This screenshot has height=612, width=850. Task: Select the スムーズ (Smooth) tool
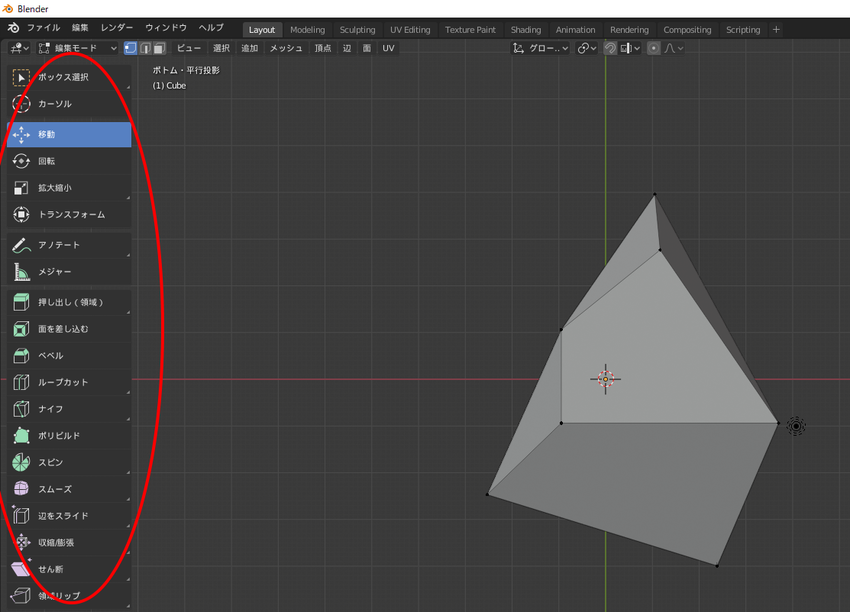pos(69,489)
